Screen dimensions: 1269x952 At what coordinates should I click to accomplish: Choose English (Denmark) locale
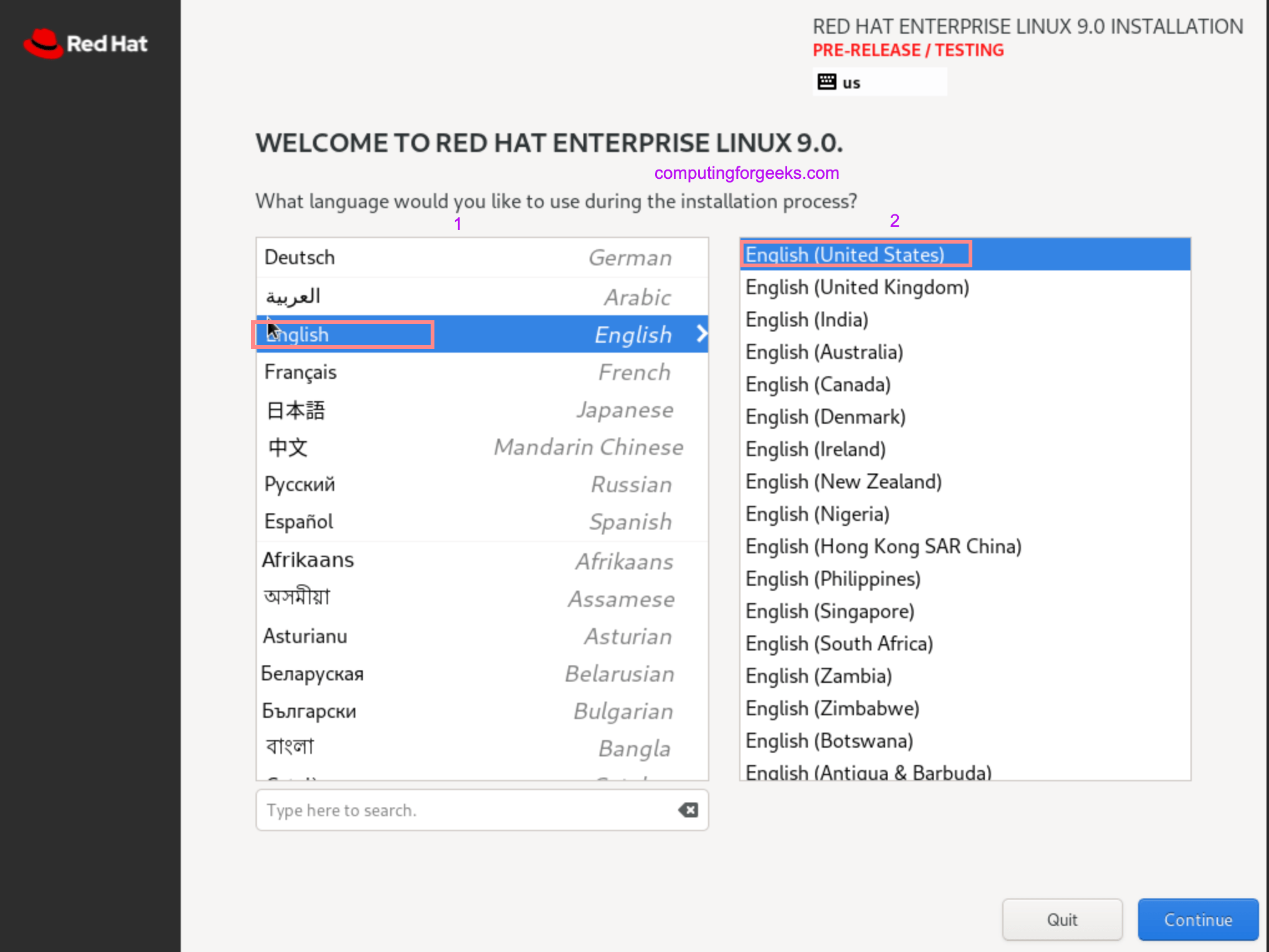click(965, 417)
